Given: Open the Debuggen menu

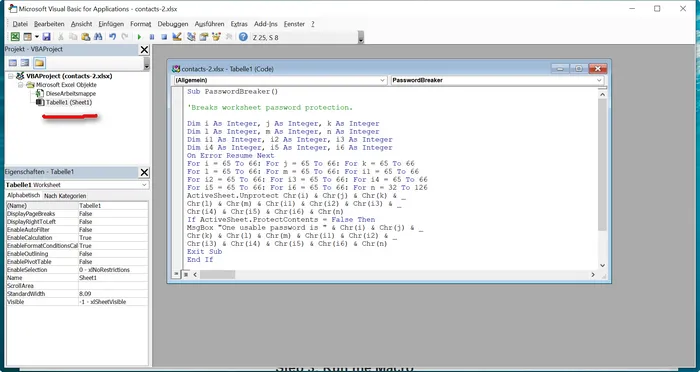Looking at the screenshot, I should (173, 24).
